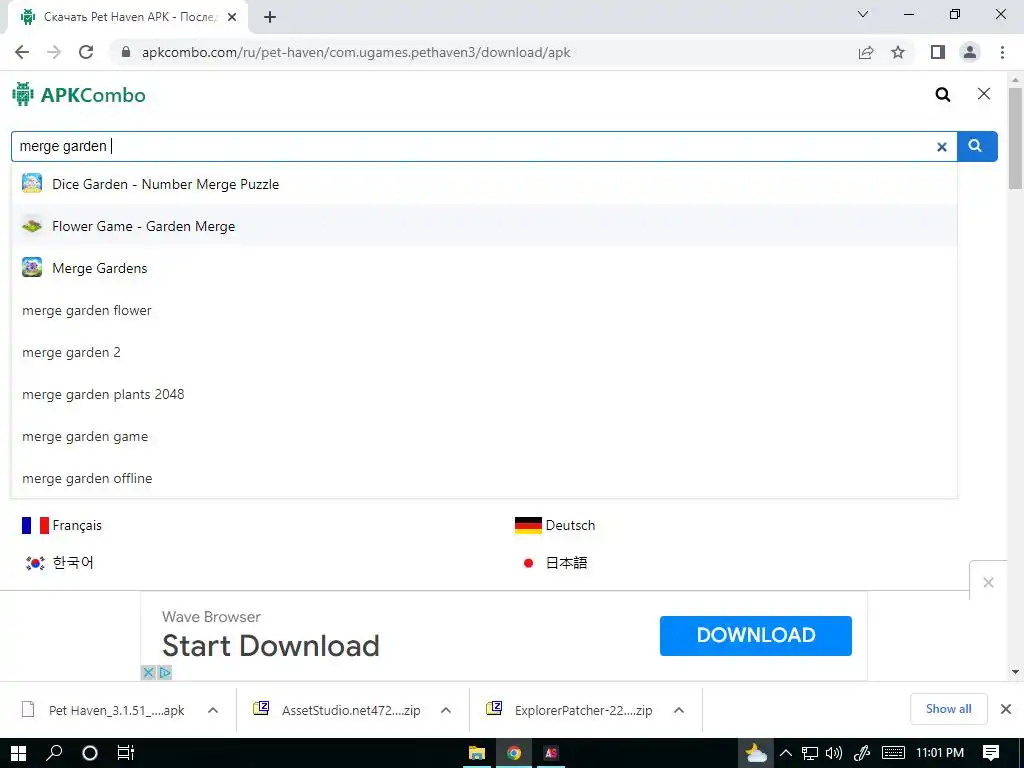Click Show all downloads
1024x768 pixels.
click(948, 709)
